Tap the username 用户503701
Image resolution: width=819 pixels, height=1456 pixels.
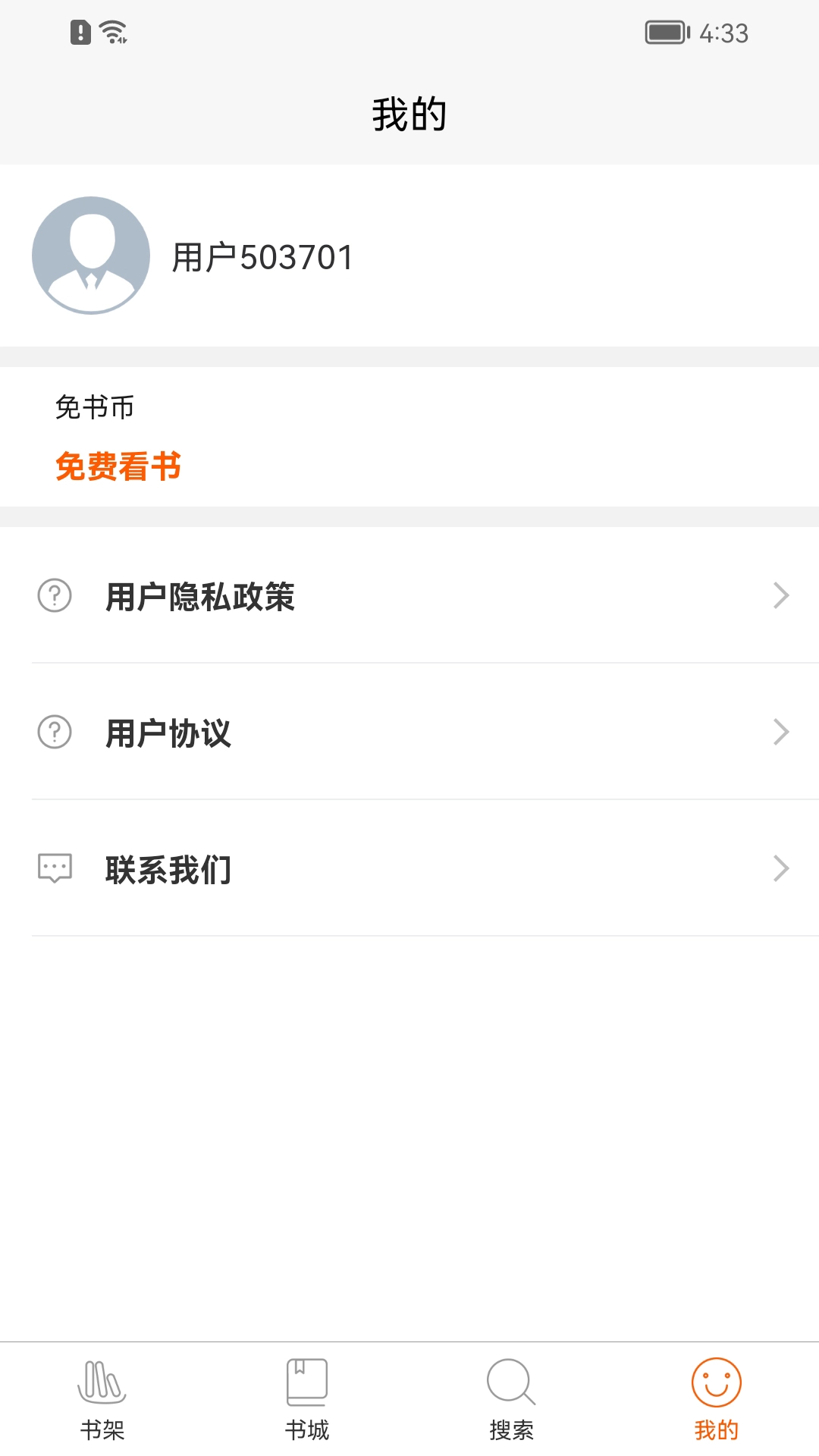[x=262, y=258]
